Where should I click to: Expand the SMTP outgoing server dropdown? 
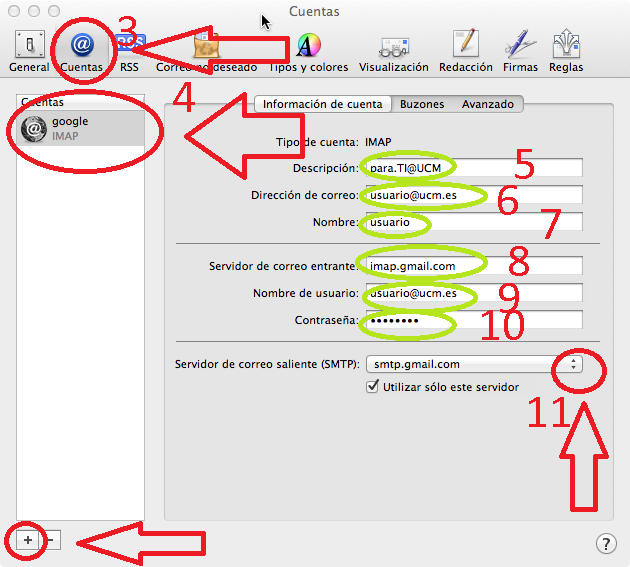click(x=572, y=365)
